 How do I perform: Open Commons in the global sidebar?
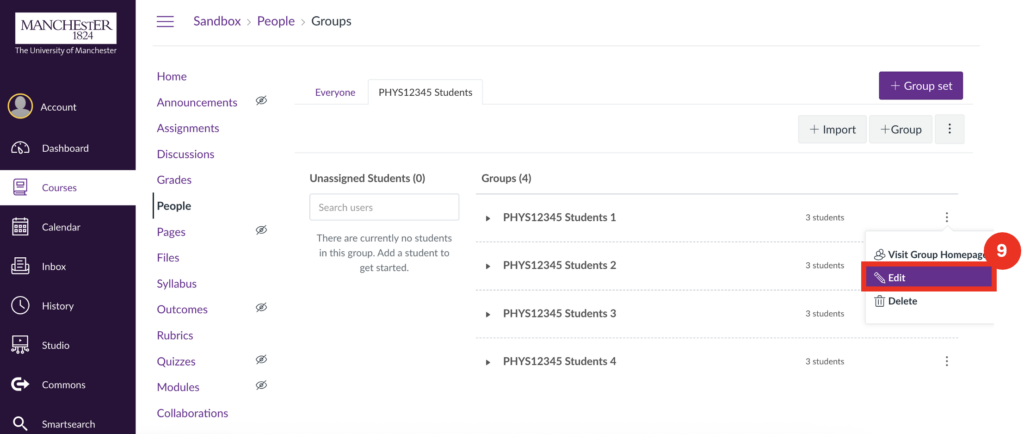62,384
